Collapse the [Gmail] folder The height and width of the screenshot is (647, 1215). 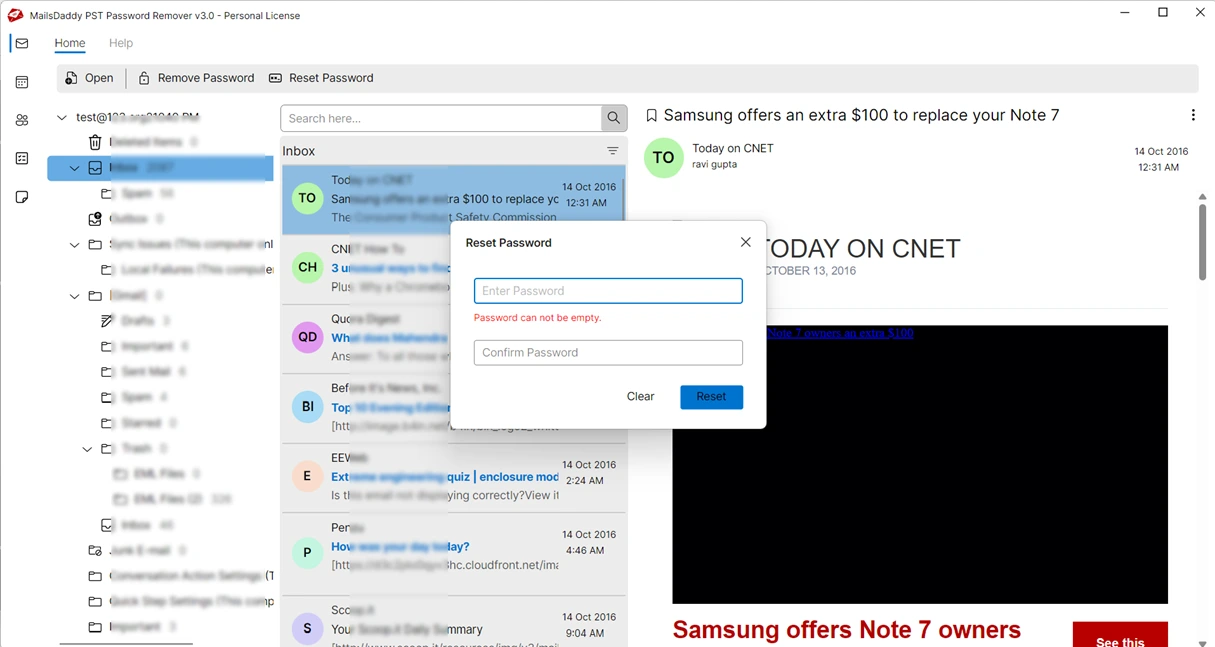point(74,296)
